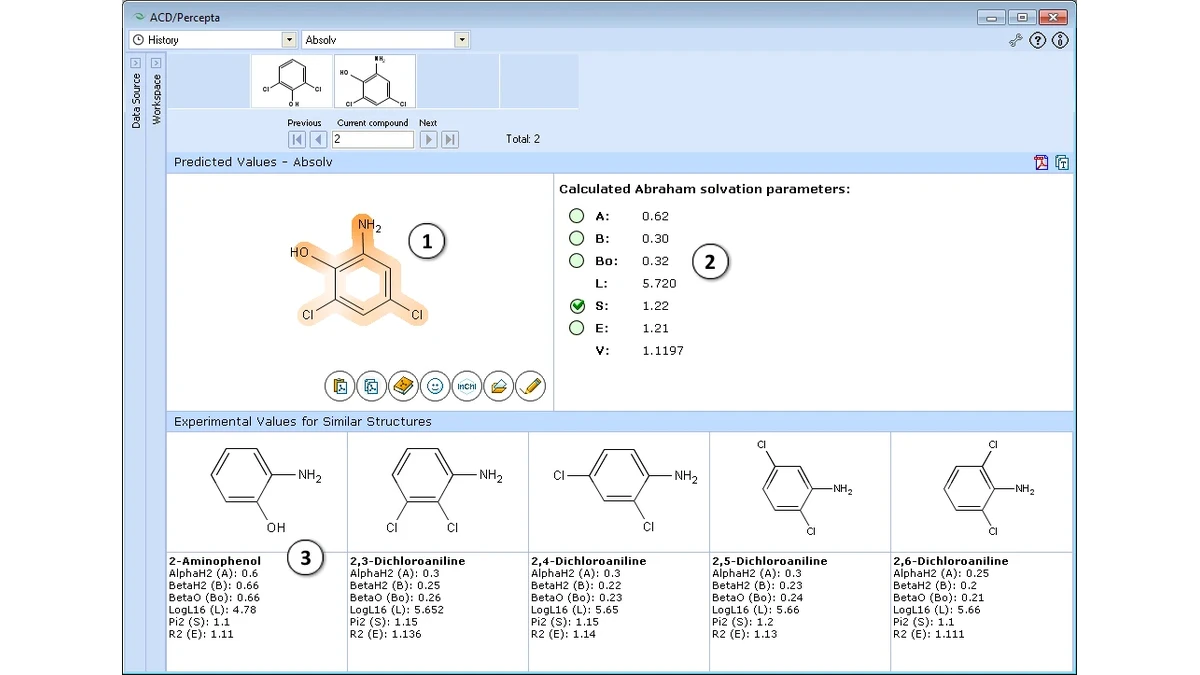The height and width of the screenshot is (675, 1200).
Task: Click the Current compound number field
Action: pos(373,140)
